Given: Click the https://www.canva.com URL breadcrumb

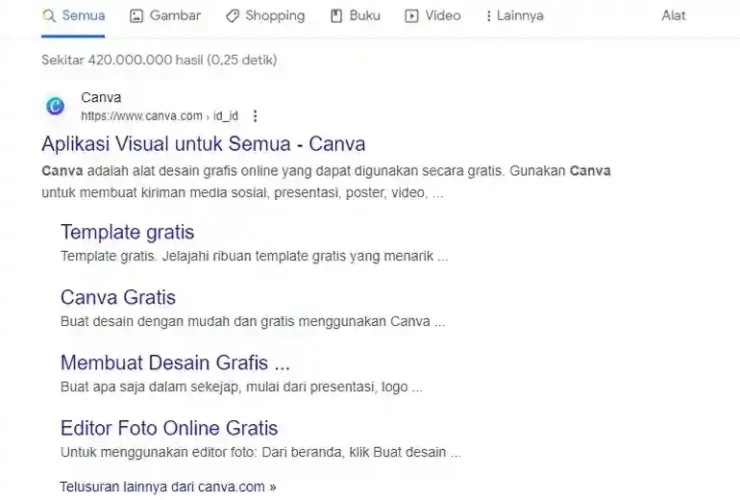Looking at the screenshot, I should tap(160, 116).
